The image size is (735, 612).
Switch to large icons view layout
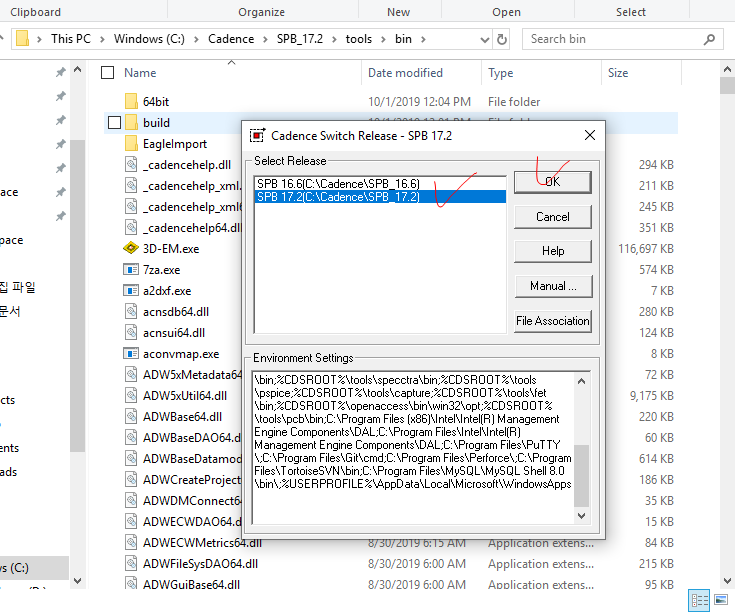(721, 600)
